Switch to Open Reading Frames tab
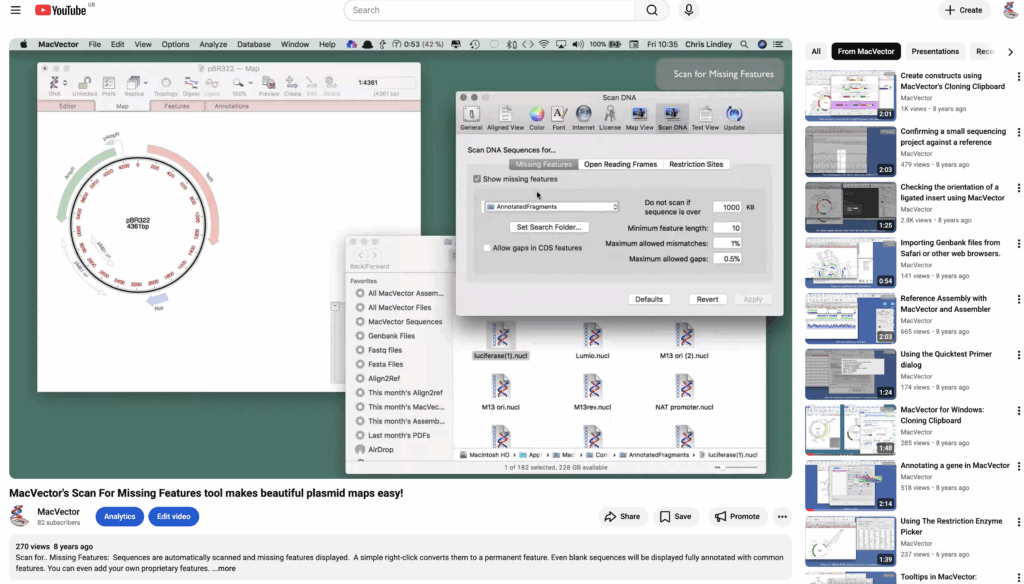 tap(620, 164)
